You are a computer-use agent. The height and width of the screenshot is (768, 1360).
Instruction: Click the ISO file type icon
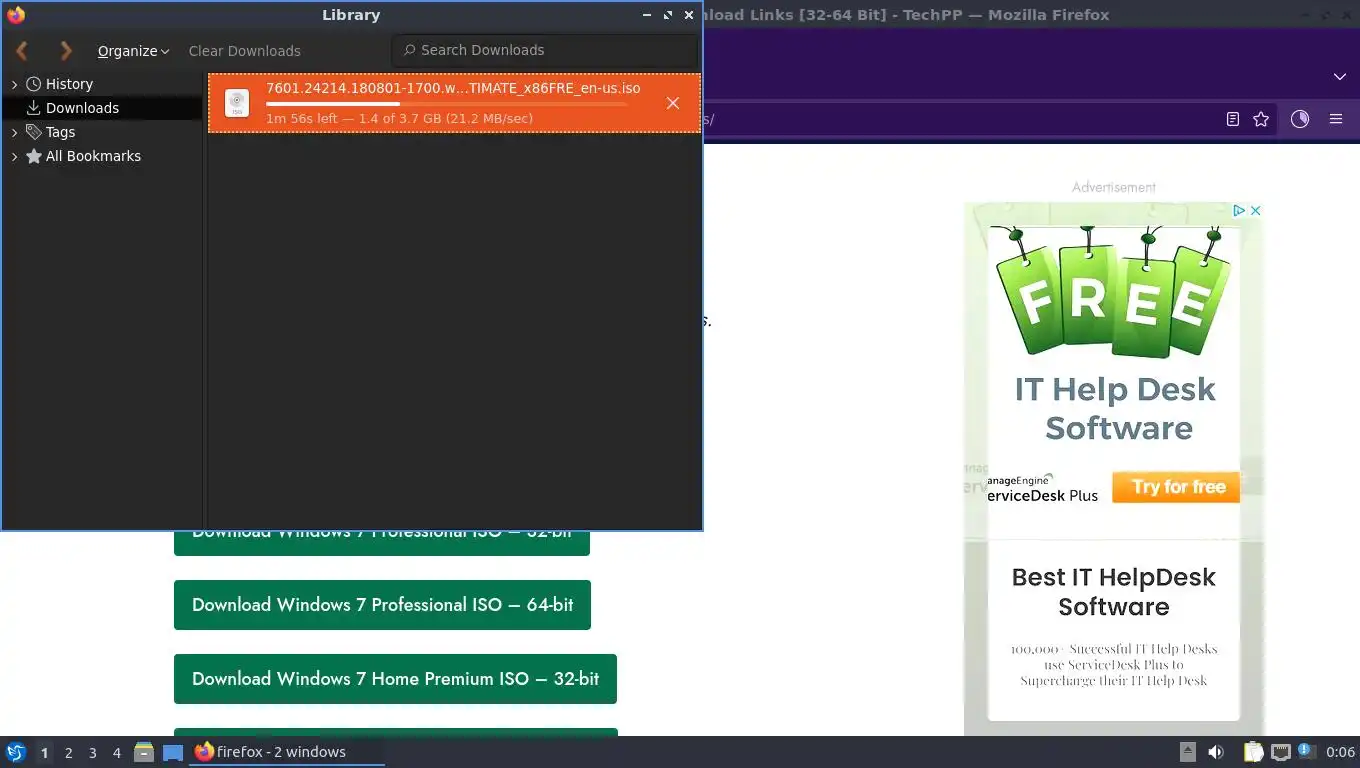pos(237,103)
